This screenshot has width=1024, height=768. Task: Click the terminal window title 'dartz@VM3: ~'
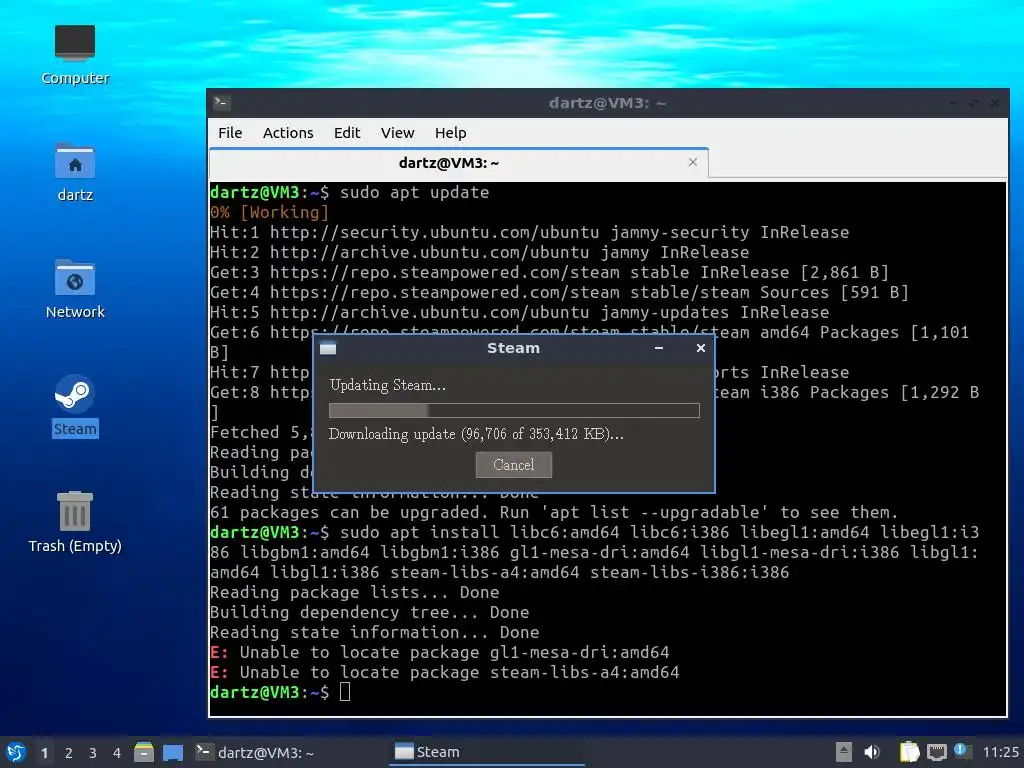pos(607,103)
